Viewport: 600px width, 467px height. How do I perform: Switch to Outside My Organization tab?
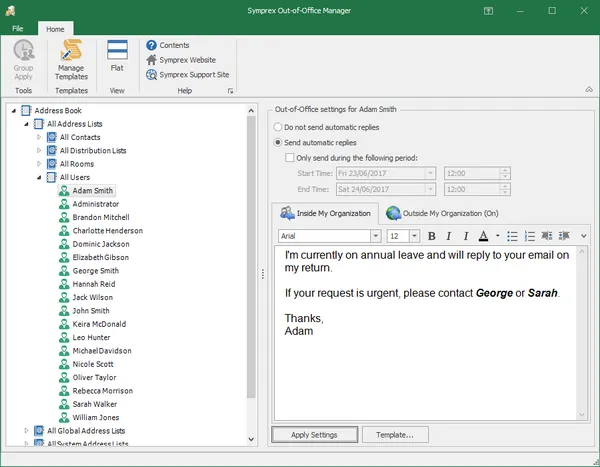[x=442, y=213]
